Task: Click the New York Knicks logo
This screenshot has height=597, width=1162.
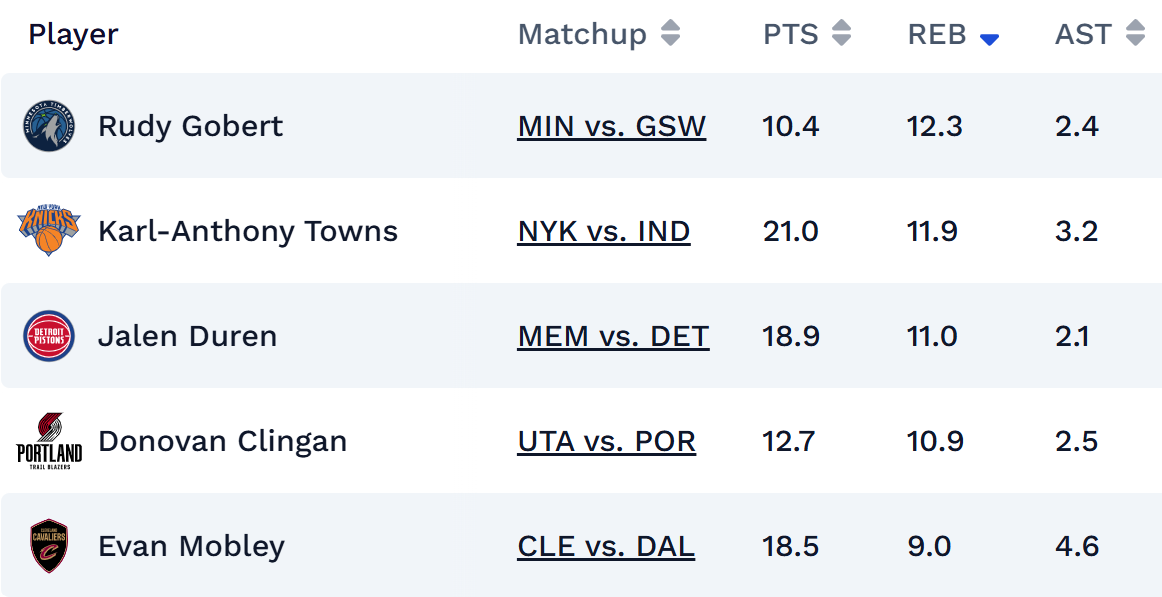Action: (x=49, y=231)
